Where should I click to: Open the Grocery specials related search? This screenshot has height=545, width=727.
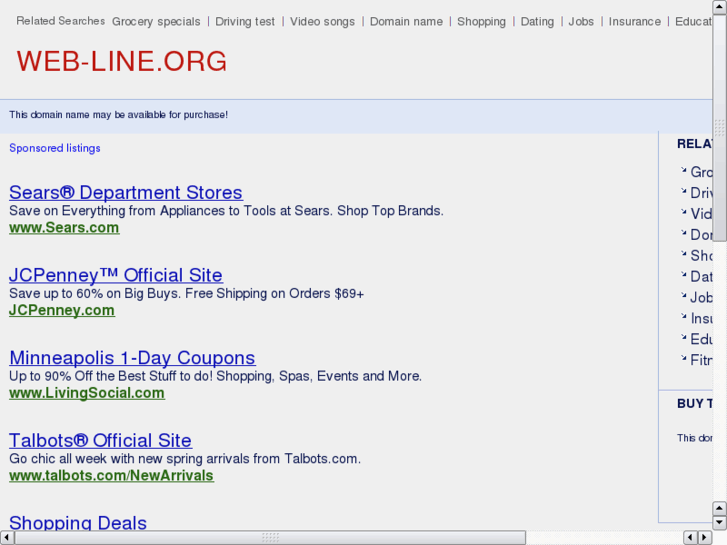[x=156, y=22]
